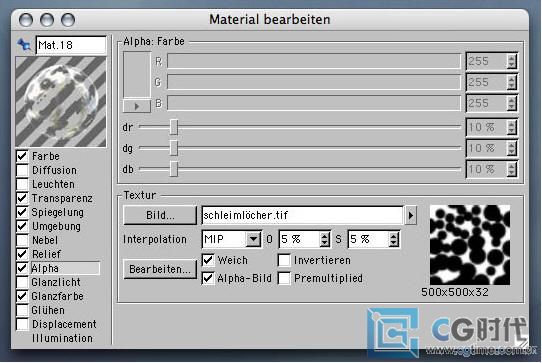Toggle the Glanzfarbe channel checkbox
The image size is (542, 363).
pos(22,296)
